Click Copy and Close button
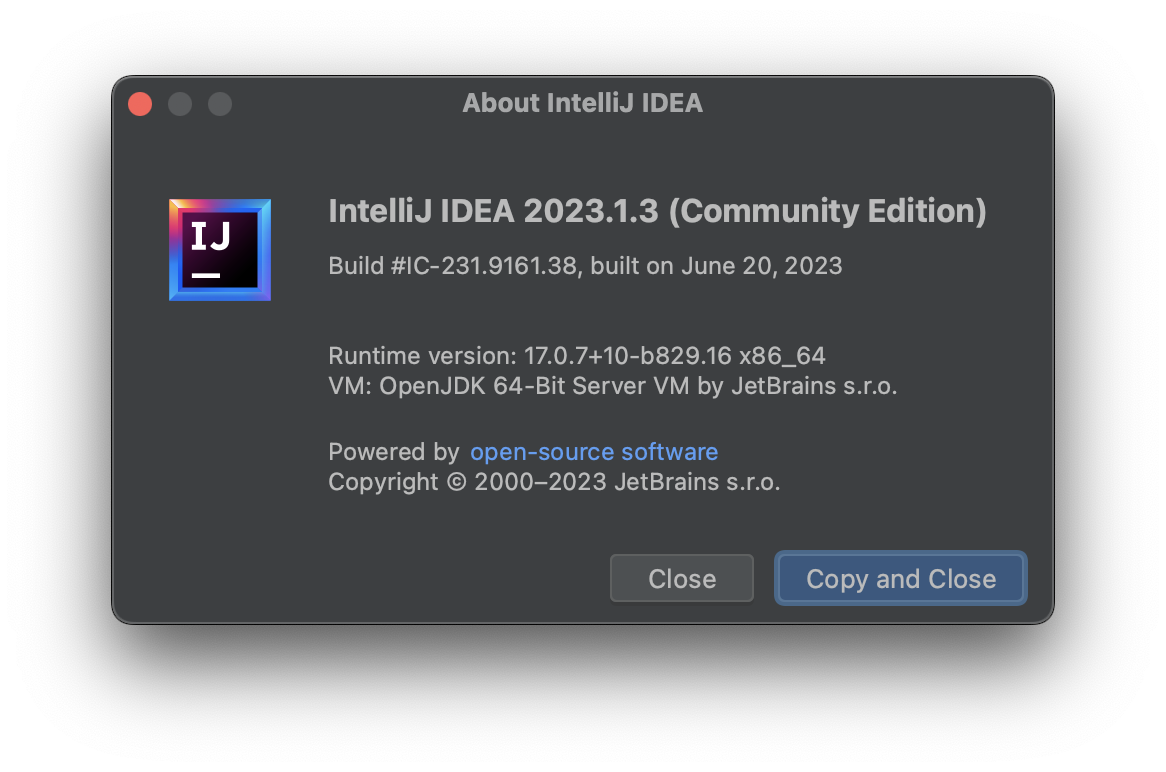 (901, 578)
